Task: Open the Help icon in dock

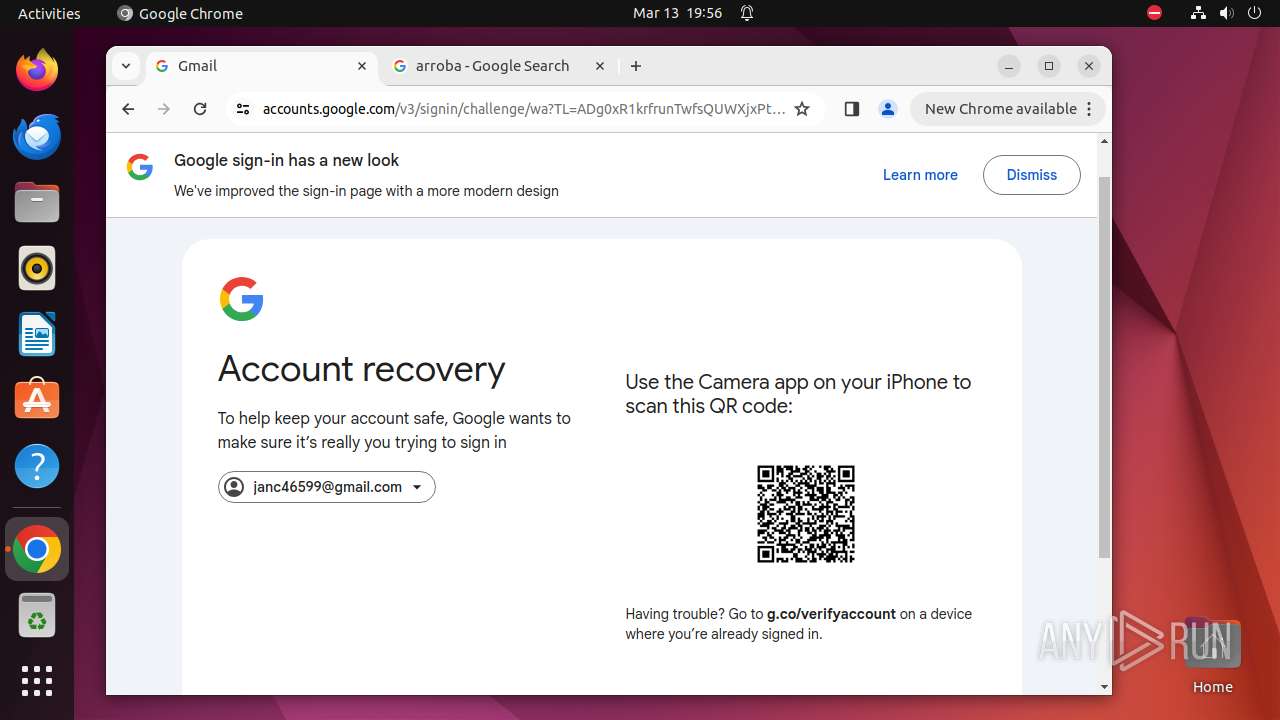Action: [37, 466]
